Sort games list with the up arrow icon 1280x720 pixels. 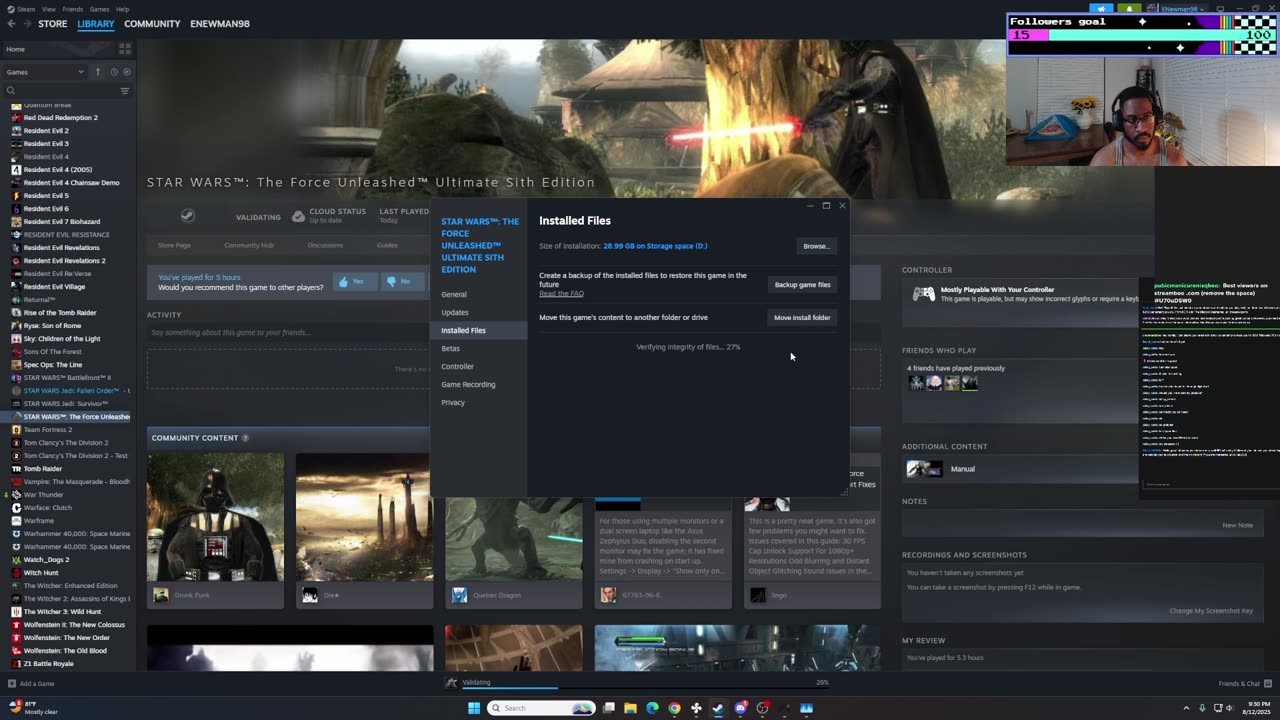tap(98, 72)
